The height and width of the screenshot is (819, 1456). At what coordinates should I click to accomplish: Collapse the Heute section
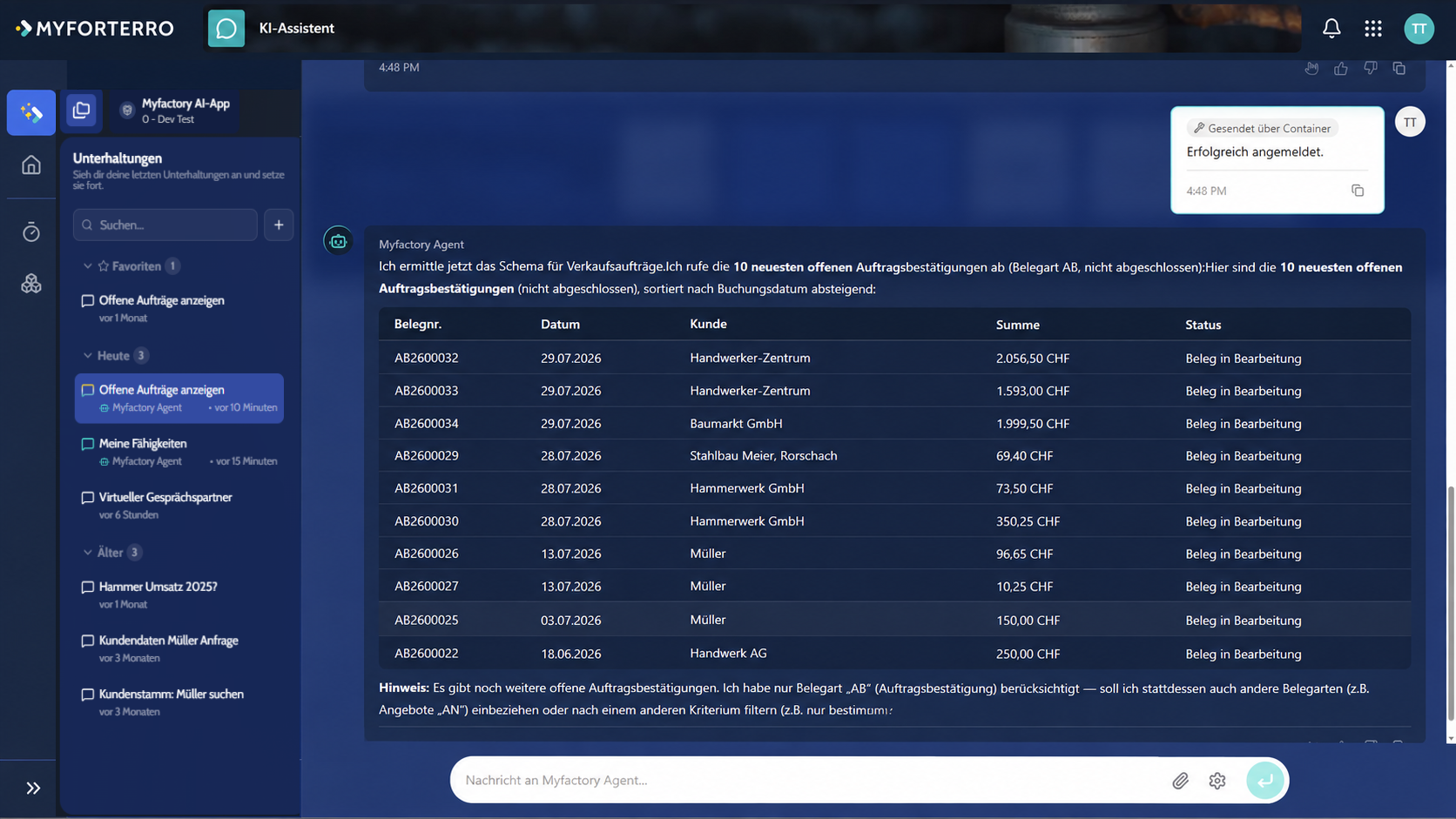click(x=88, y=356)
